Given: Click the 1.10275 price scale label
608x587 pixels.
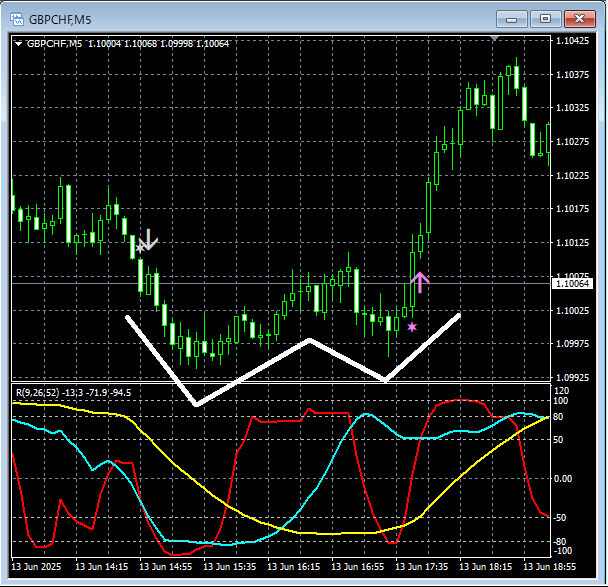Looking at the screenshot, I should click(572, 142).
